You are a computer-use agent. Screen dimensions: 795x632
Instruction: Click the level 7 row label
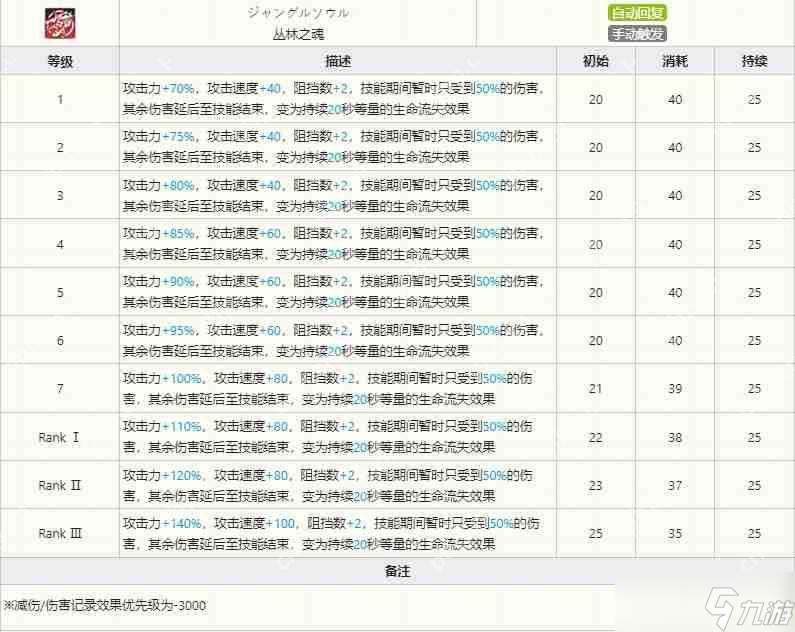click(60, 389)
